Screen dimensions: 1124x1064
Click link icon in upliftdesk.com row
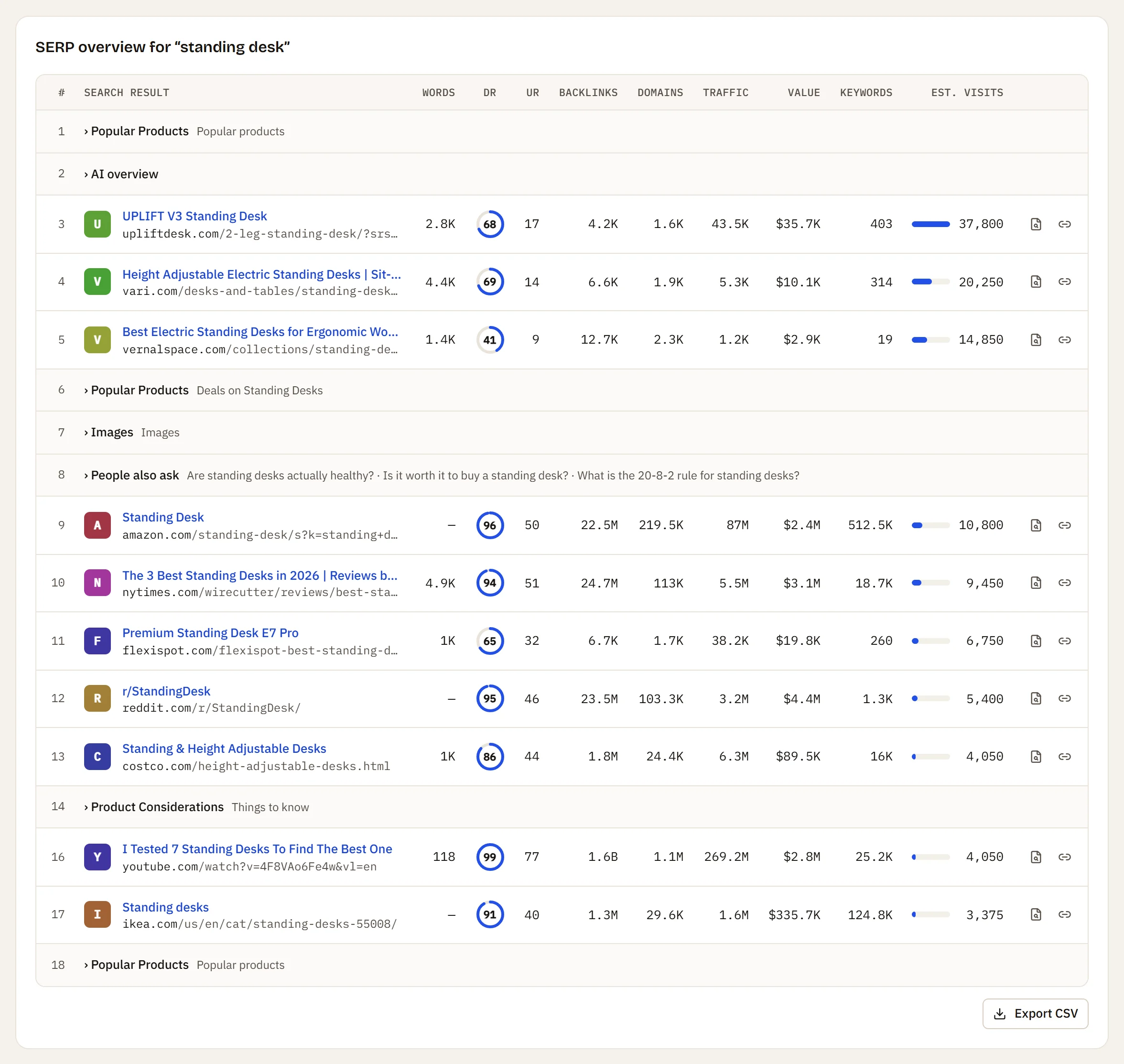pos(1064,224)
